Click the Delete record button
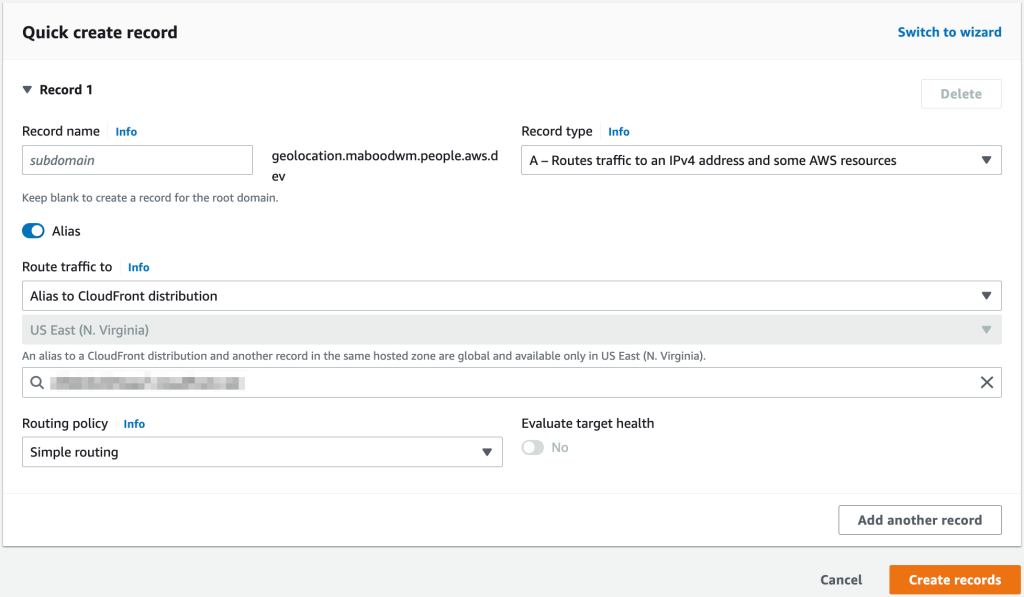 coord(960,94)
